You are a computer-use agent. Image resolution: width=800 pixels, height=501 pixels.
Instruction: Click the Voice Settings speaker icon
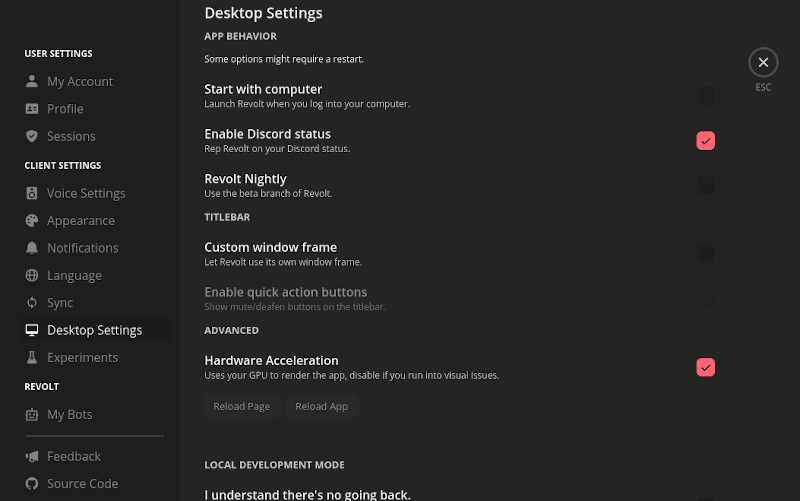click(32, 193)
